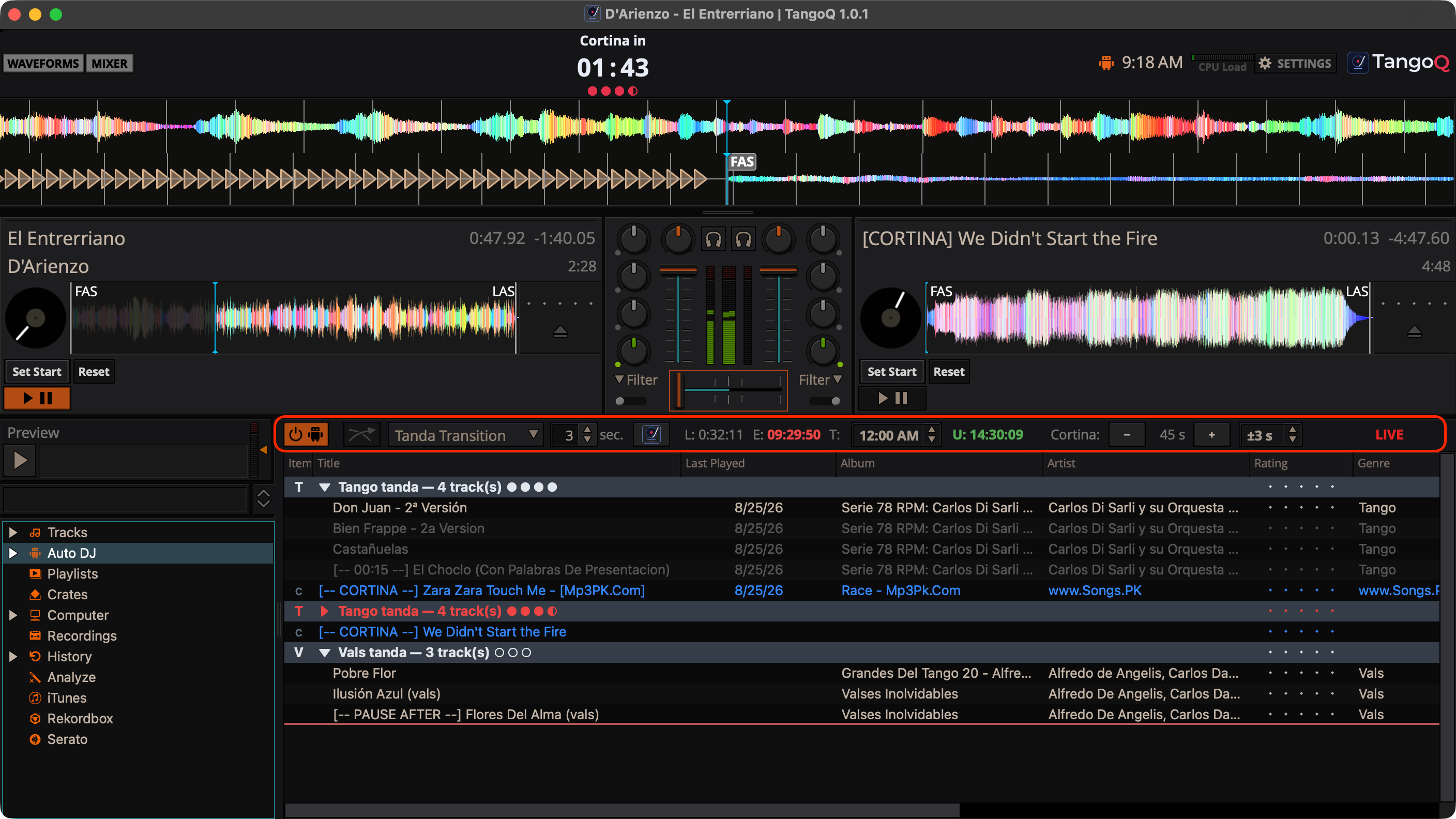Screen dimensions: 1456x819
Task: Select Serato in the sidebar
Action: coord(67,739)
